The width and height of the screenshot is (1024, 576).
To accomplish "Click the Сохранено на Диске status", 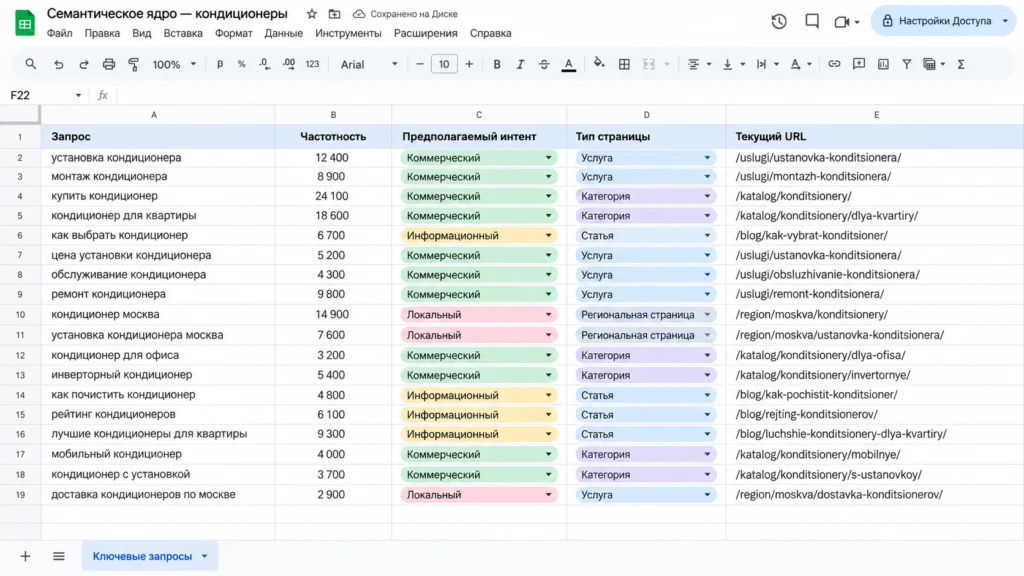I will pos(405,14).
